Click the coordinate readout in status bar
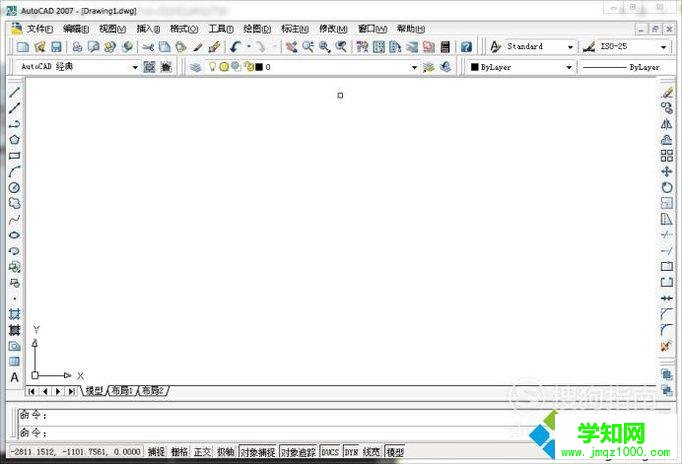 point(76,452)
